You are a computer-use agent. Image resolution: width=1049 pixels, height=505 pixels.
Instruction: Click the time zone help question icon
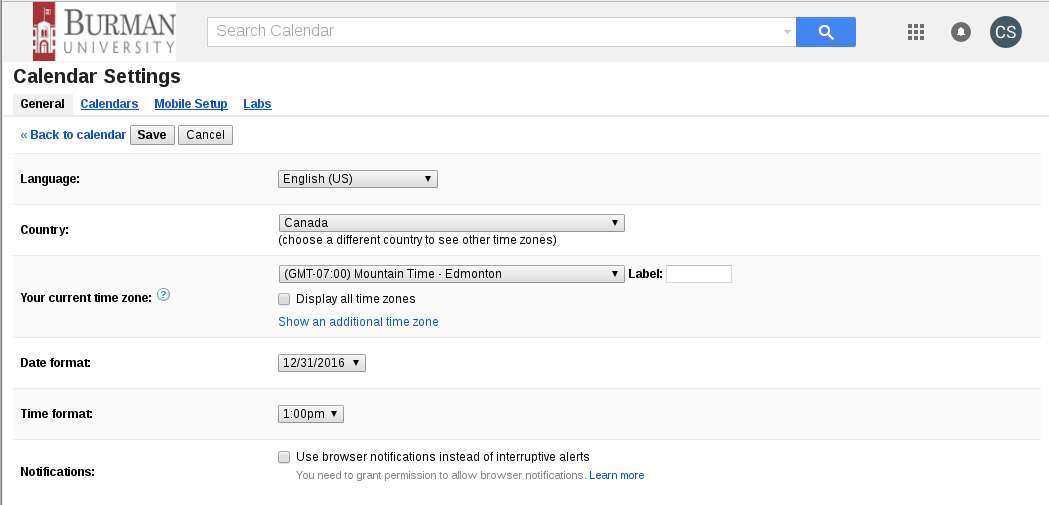tap(163, 294)
